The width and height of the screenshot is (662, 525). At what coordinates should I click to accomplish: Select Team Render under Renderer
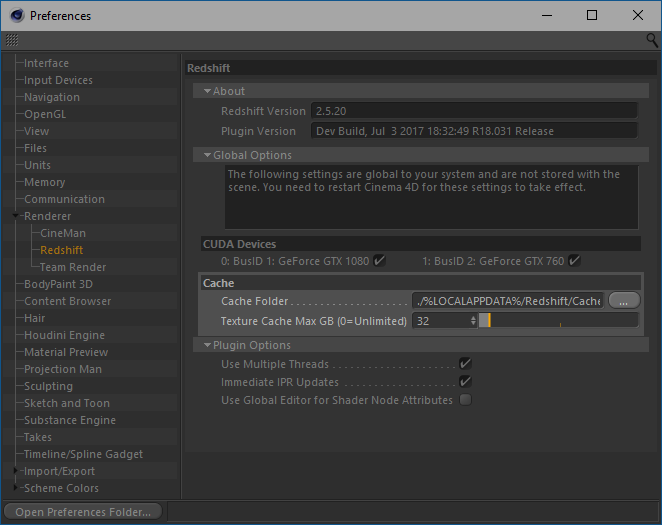73,267
